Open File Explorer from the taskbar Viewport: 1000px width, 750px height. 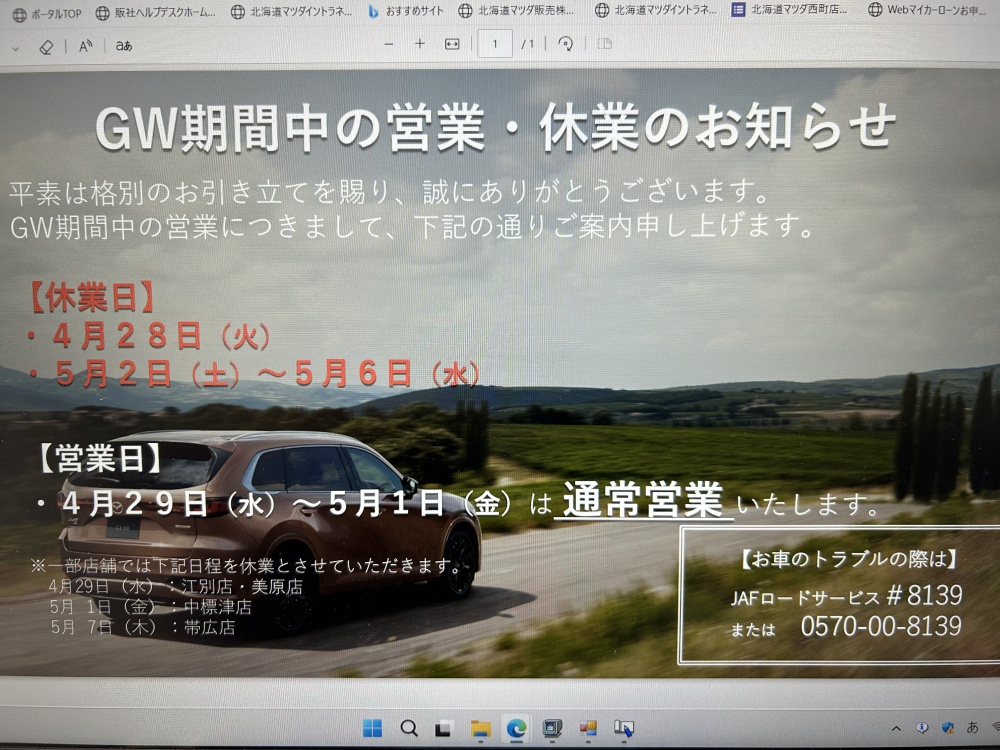click(x=480, y=727)
